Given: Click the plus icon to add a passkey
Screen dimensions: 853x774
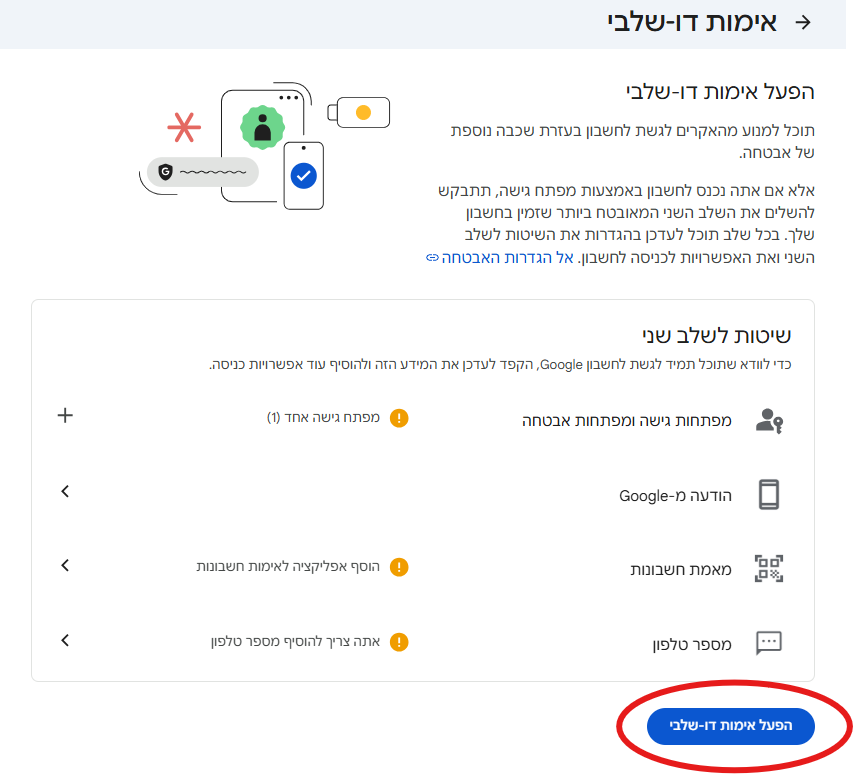Looking at the screenshot, I should pos(65,416).
